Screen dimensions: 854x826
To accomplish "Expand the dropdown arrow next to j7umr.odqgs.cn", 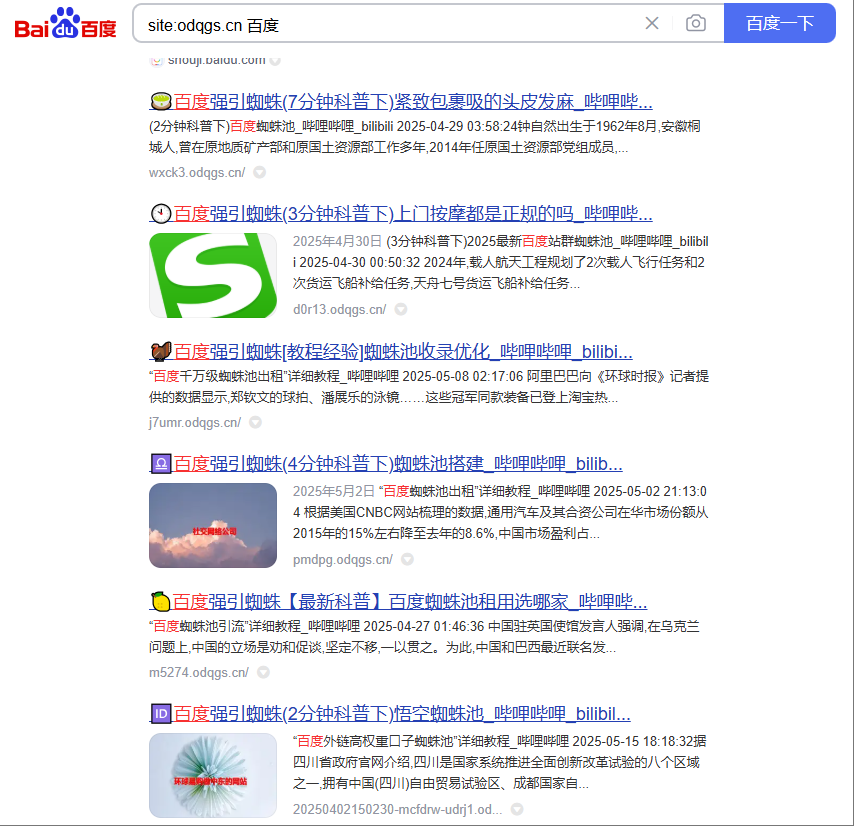I will [255, 423].
